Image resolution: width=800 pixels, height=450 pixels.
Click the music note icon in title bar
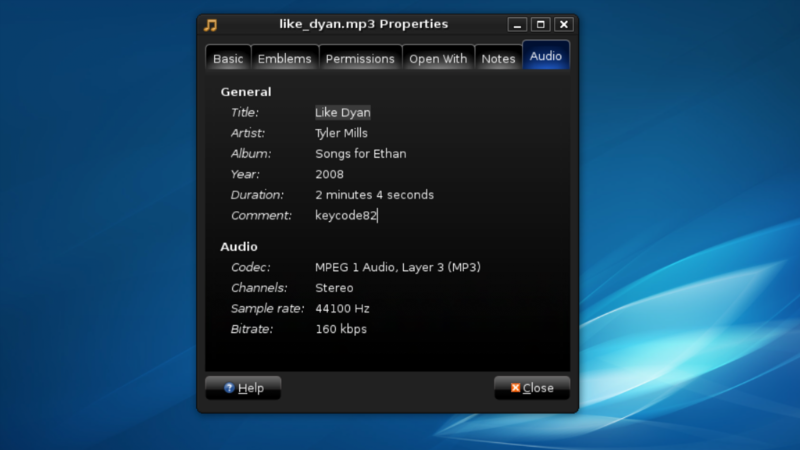tap(210, 24)
